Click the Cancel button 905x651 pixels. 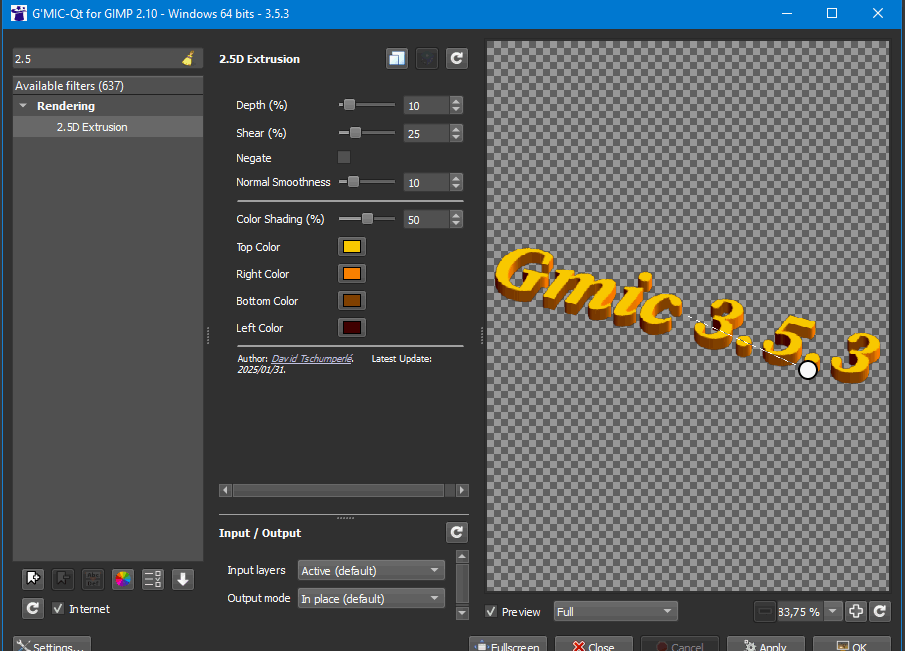pyautogui.click(x=680, y=645)
